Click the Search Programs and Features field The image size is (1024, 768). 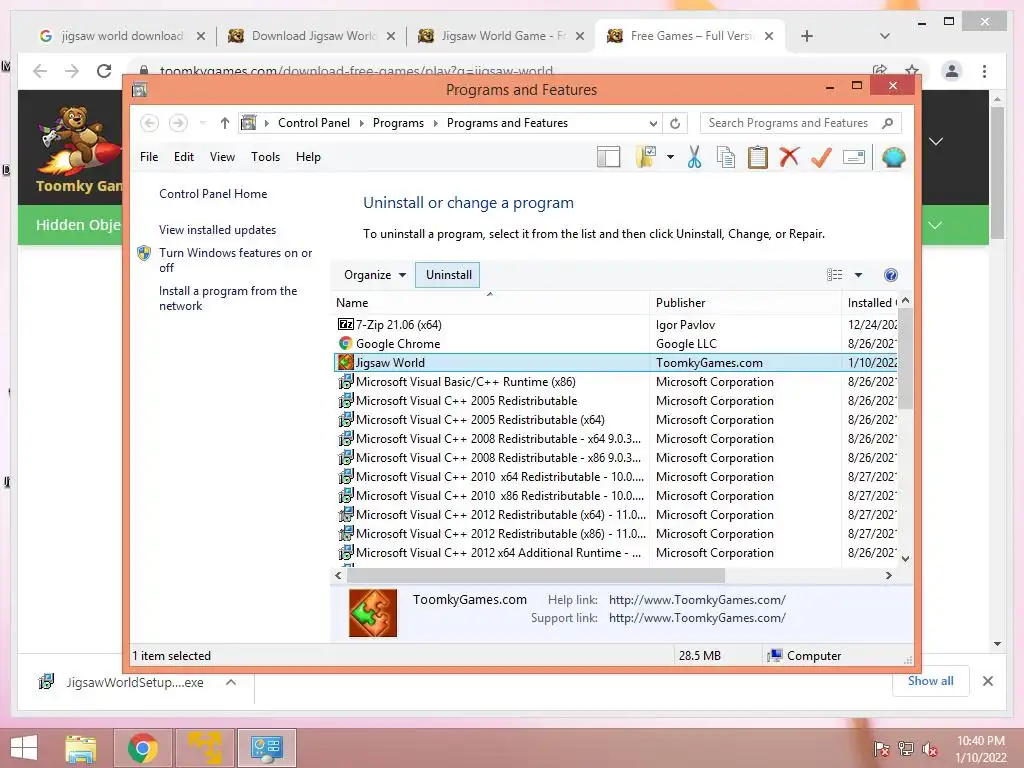point(801,123)
